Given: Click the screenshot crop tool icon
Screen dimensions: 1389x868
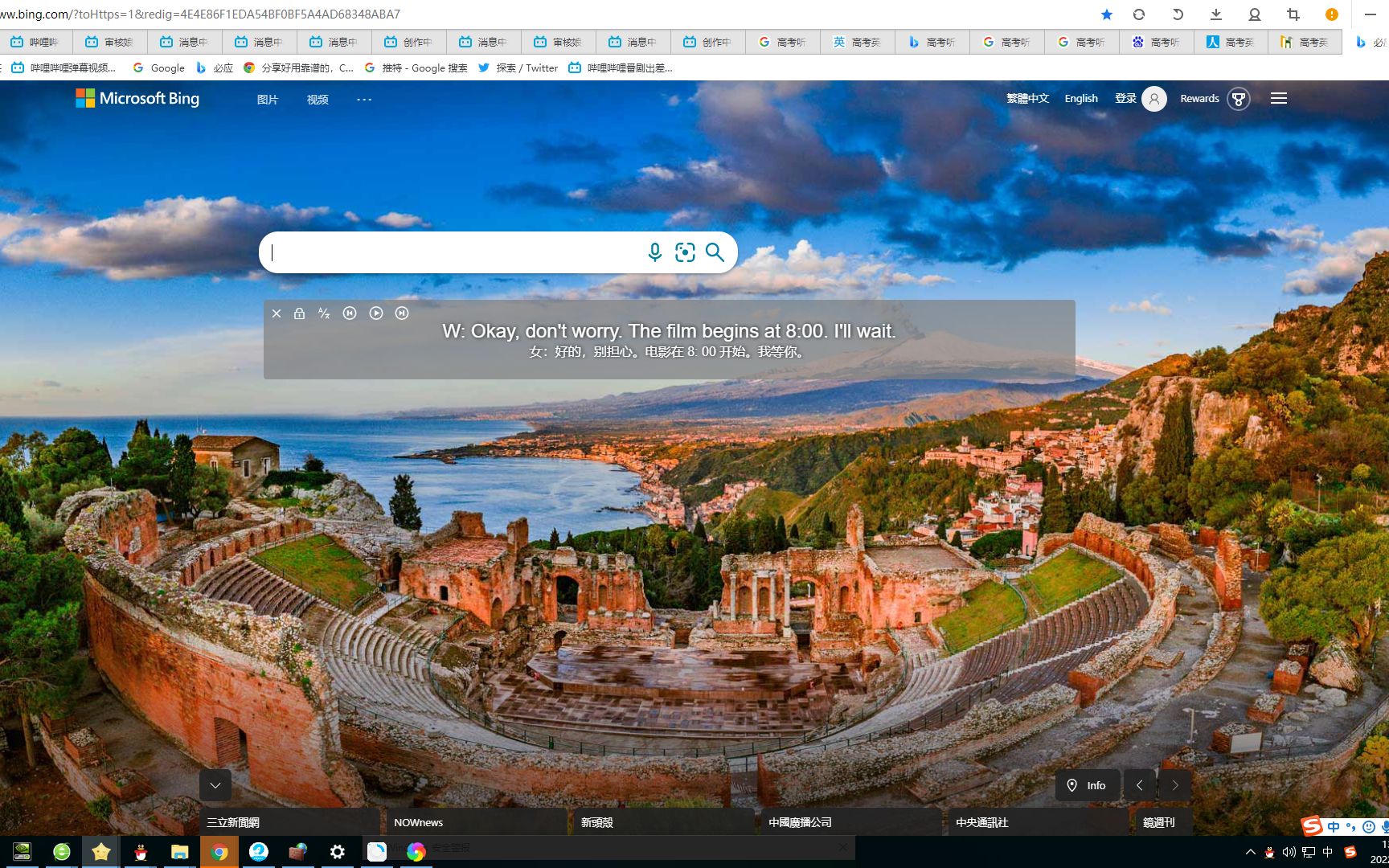Looking at the screenshot, I should click(x=1293, y=14).
